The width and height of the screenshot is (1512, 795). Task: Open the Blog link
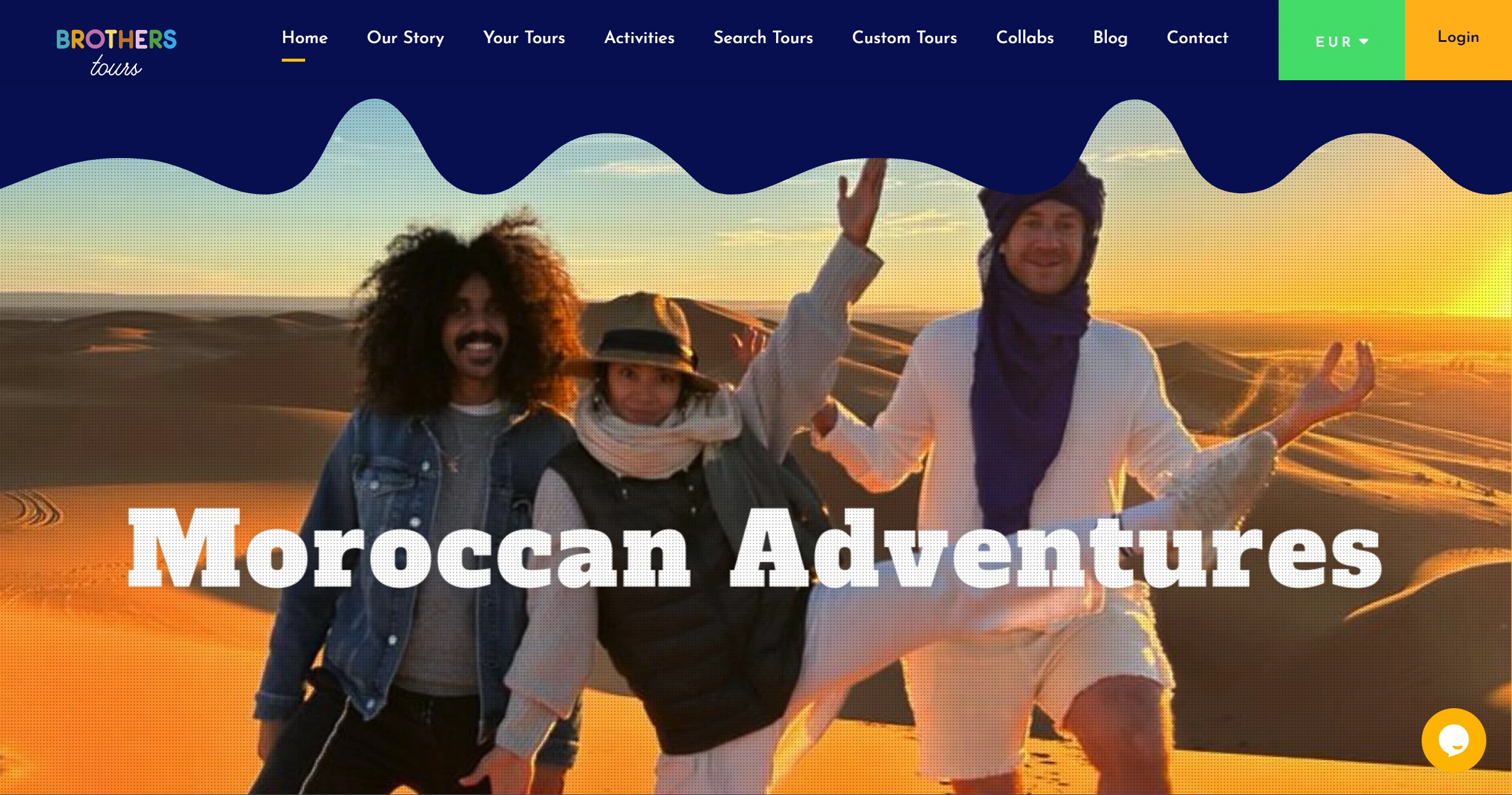tap(1110, 38)
